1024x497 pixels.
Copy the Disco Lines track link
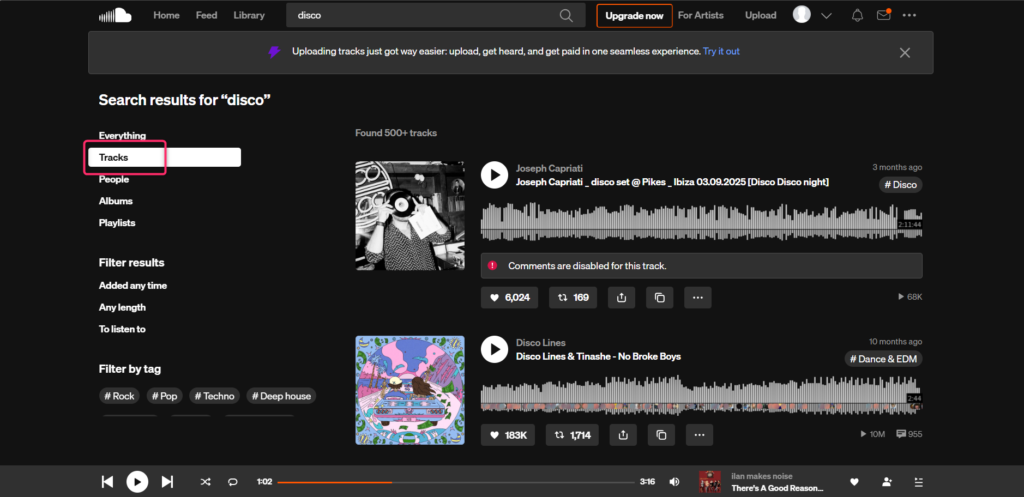click(x=660, y=435)
